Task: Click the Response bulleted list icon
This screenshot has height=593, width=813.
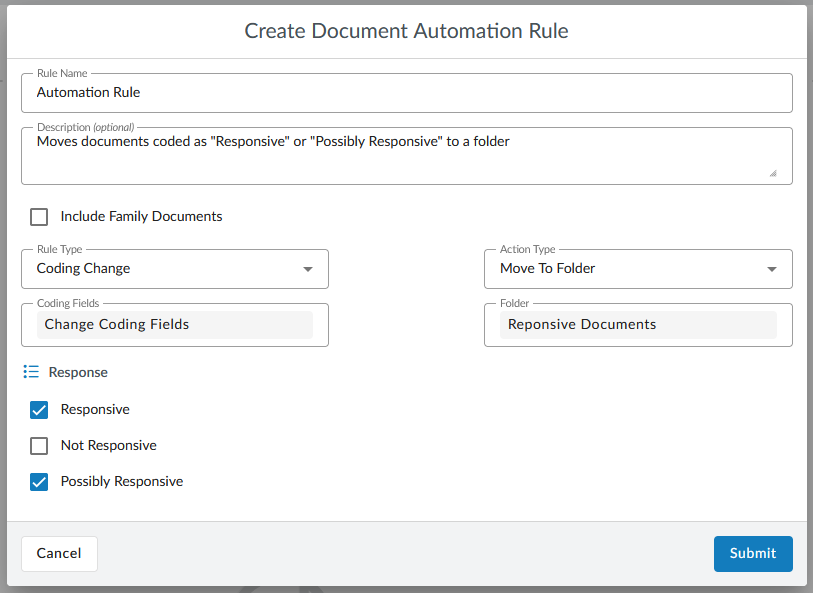Action: tap(31, 371)
